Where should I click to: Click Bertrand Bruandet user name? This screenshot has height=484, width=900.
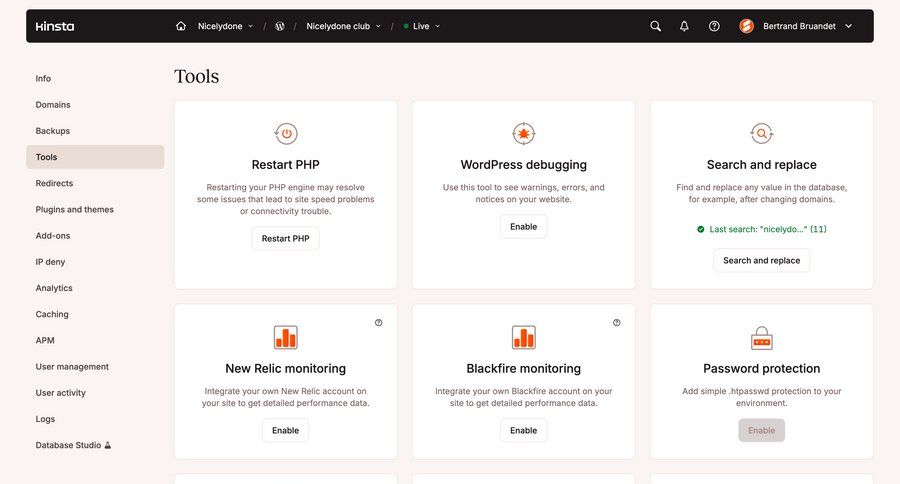click(799, 26)
